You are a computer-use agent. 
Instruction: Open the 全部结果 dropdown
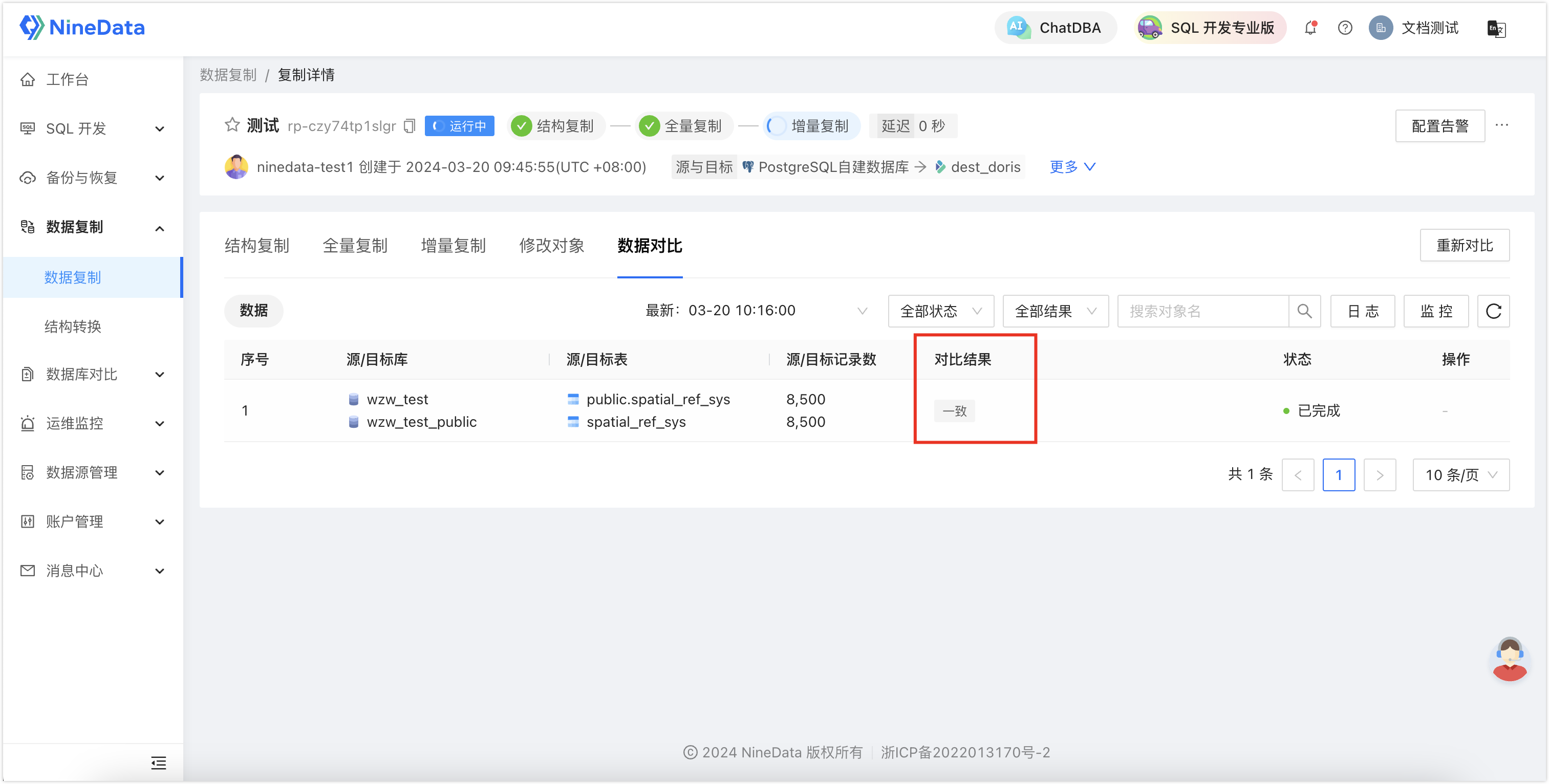pos(1056,311)
